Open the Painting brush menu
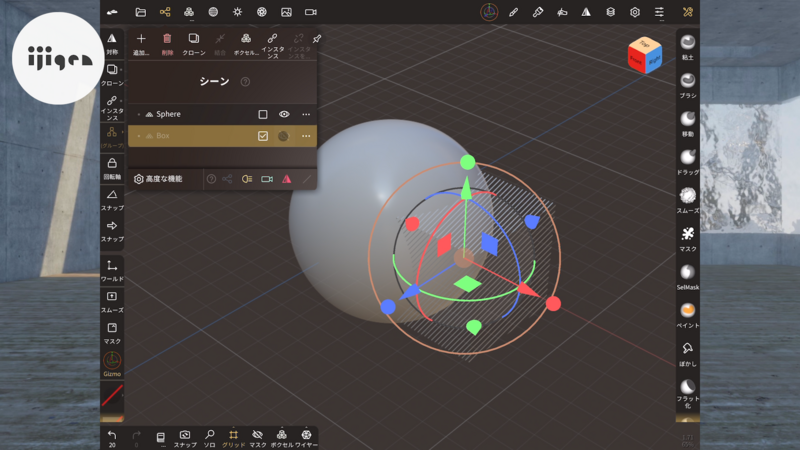Viewport: 800px width, 450px height. click(x=538, y=12)
